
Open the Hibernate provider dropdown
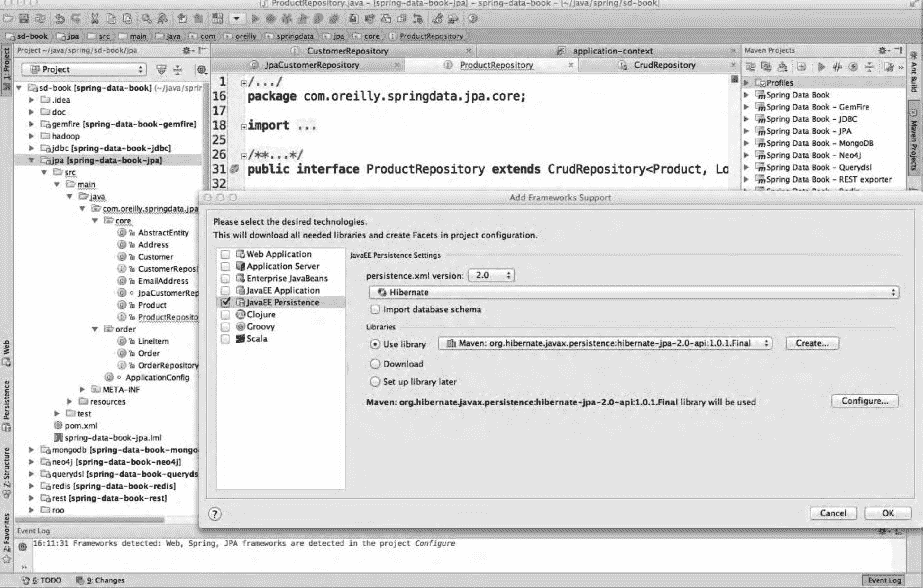632,293
